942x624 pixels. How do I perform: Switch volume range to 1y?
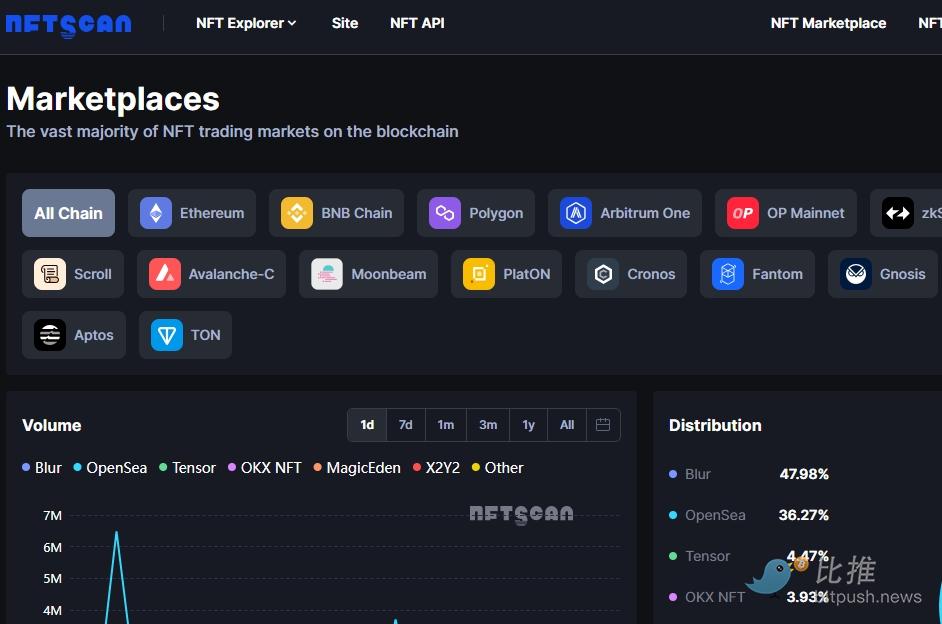coord(529,425)
